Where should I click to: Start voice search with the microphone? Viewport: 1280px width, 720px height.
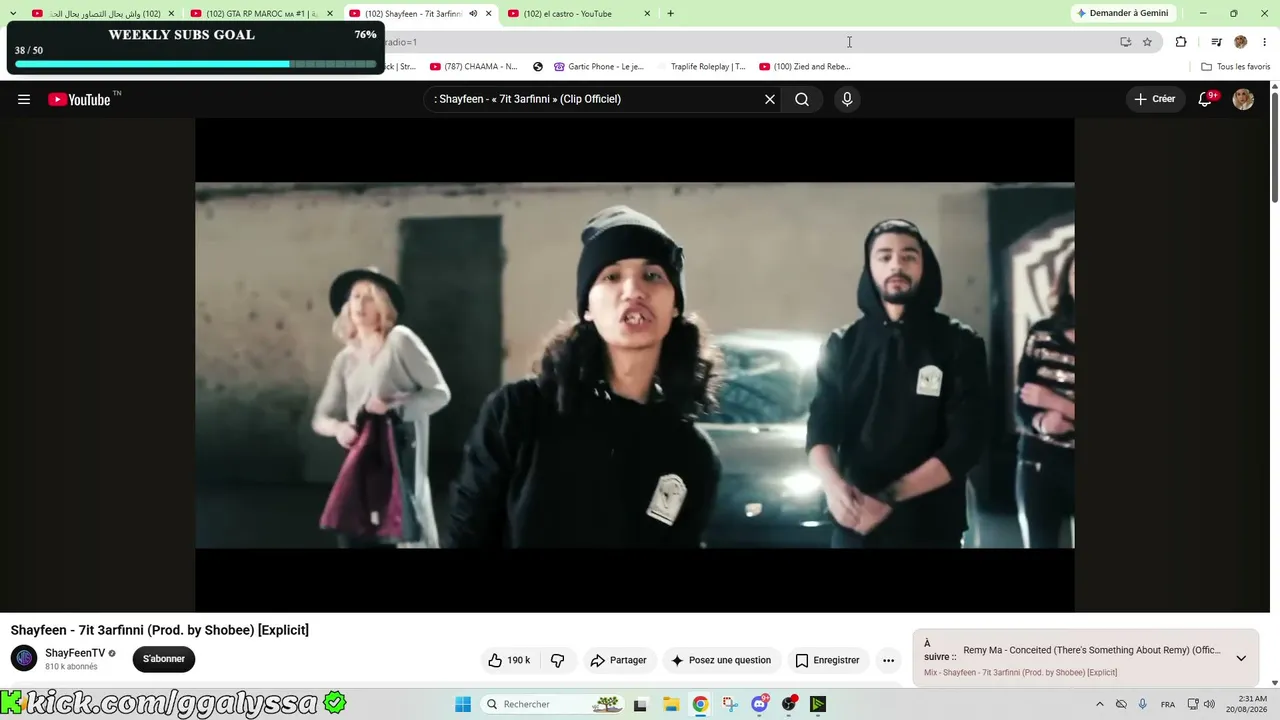(x=847, y=99)
